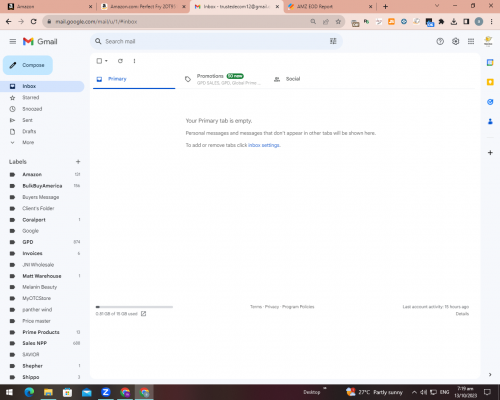Open the Starred folder
Viewport: 500px width, 400px height.
click(30, 97)
